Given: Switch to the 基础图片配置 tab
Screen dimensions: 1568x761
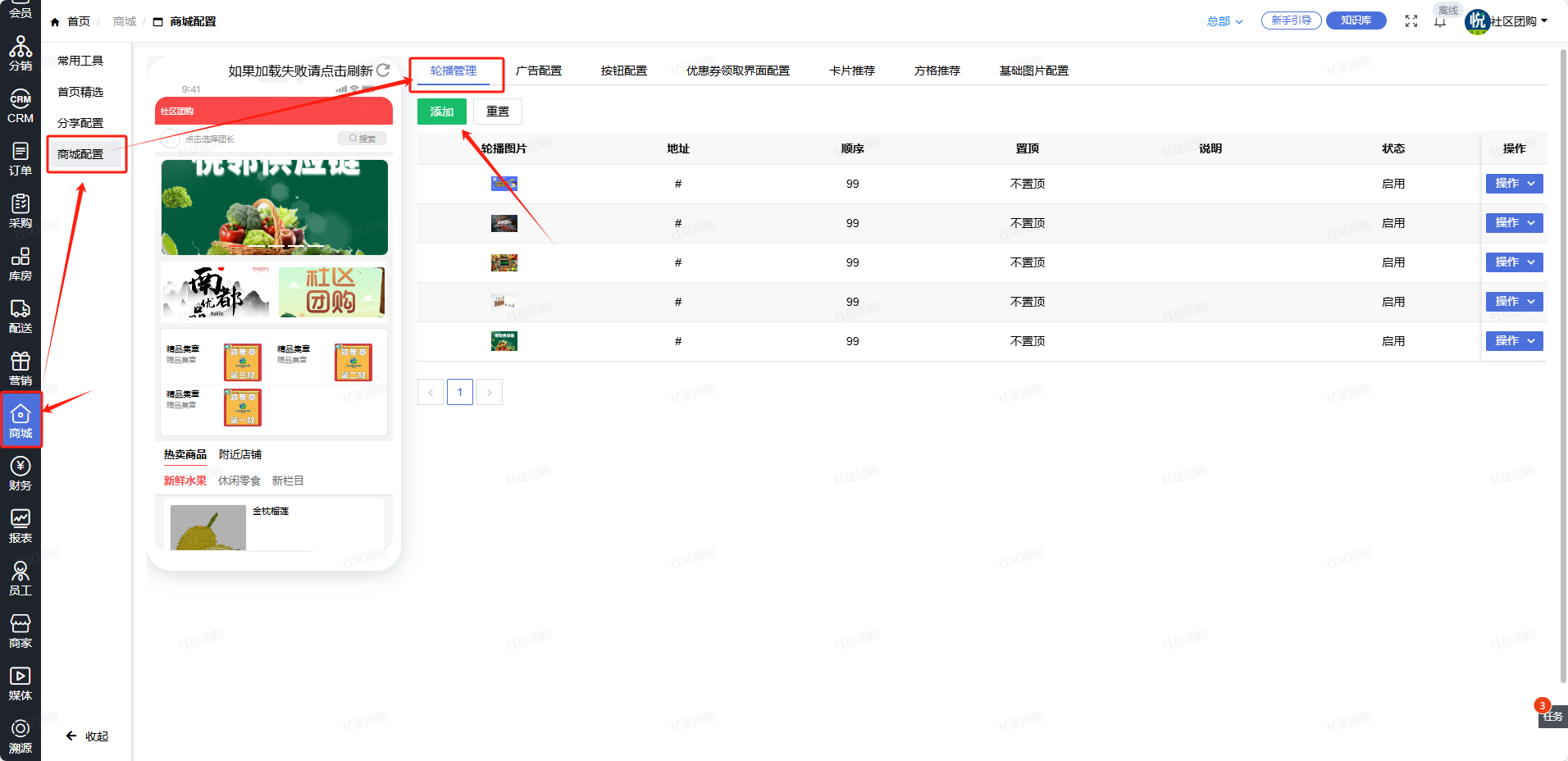Looking at the screenshot, I should tap(1034, 71).
